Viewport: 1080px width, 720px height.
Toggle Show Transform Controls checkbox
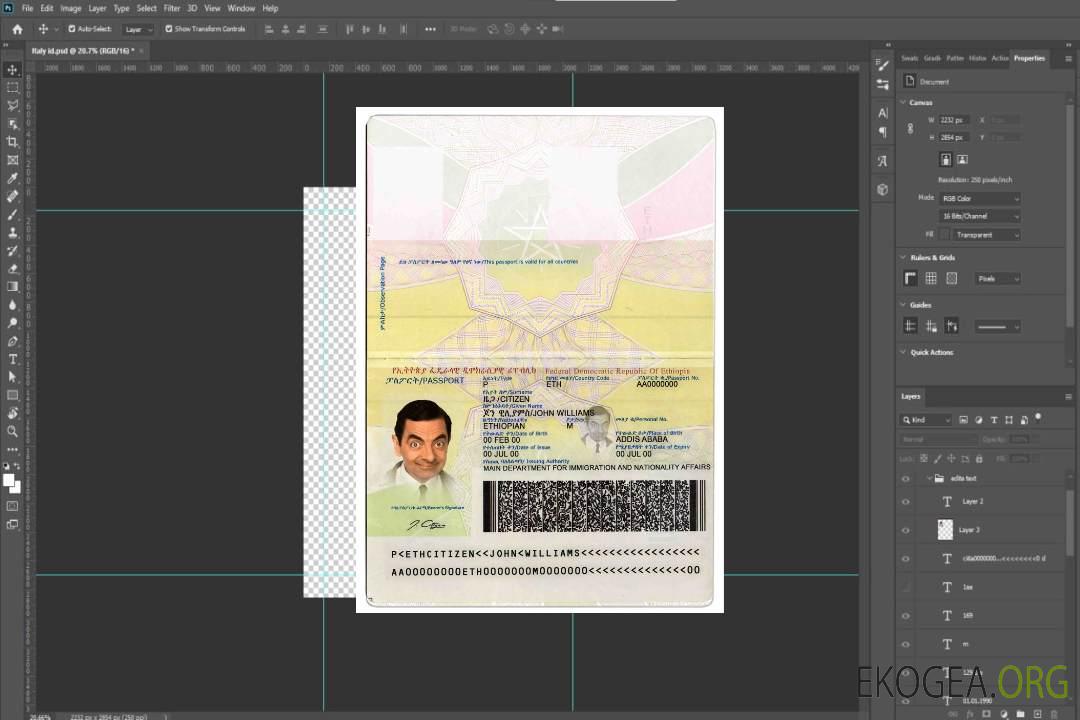tap(169, 29)
